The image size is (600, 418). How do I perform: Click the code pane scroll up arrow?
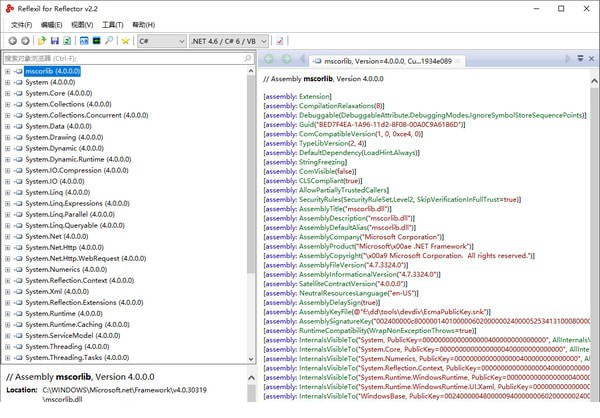point(594,81)
